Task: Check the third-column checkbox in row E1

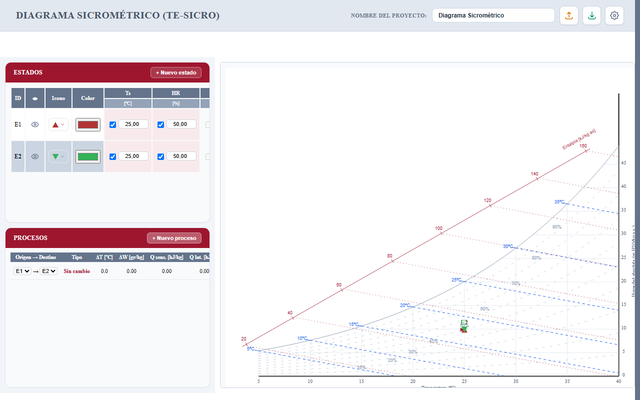Action: 207,125
